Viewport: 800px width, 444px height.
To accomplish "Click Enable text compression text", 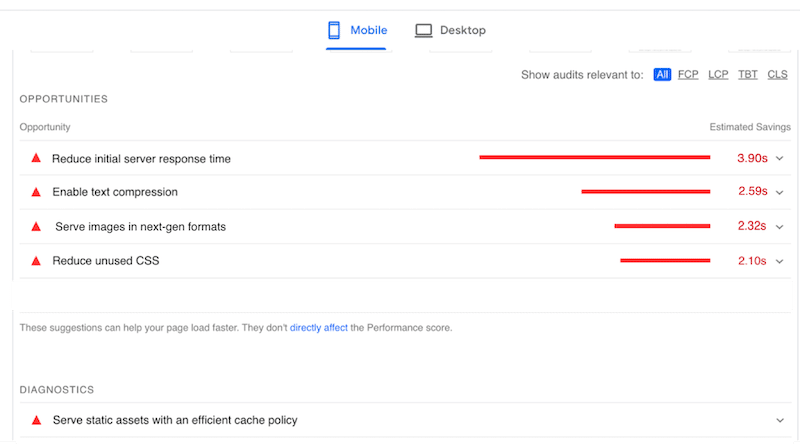I will [x=115, y=192].
